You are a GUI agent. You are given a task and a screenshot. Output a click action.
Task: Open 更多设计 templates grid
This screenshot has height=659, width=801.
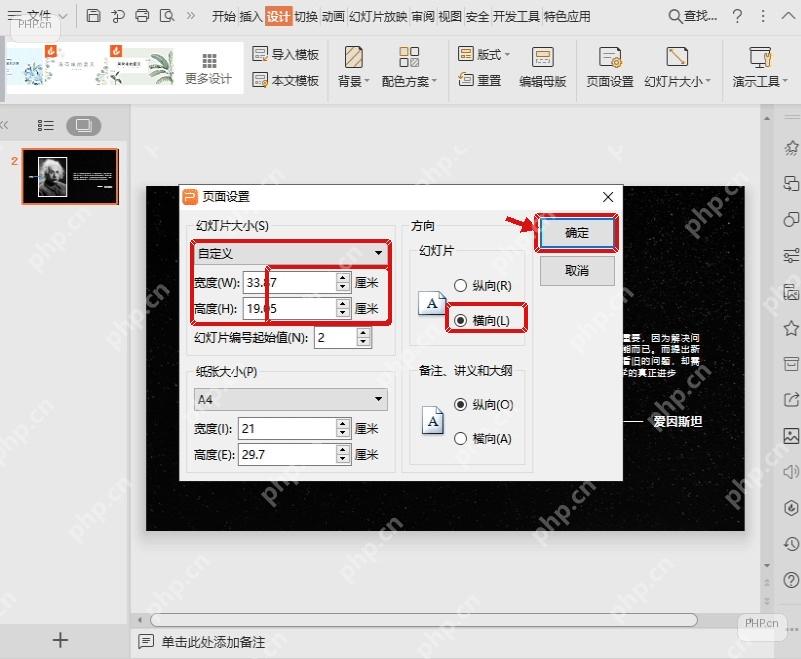tap(208, 68)
